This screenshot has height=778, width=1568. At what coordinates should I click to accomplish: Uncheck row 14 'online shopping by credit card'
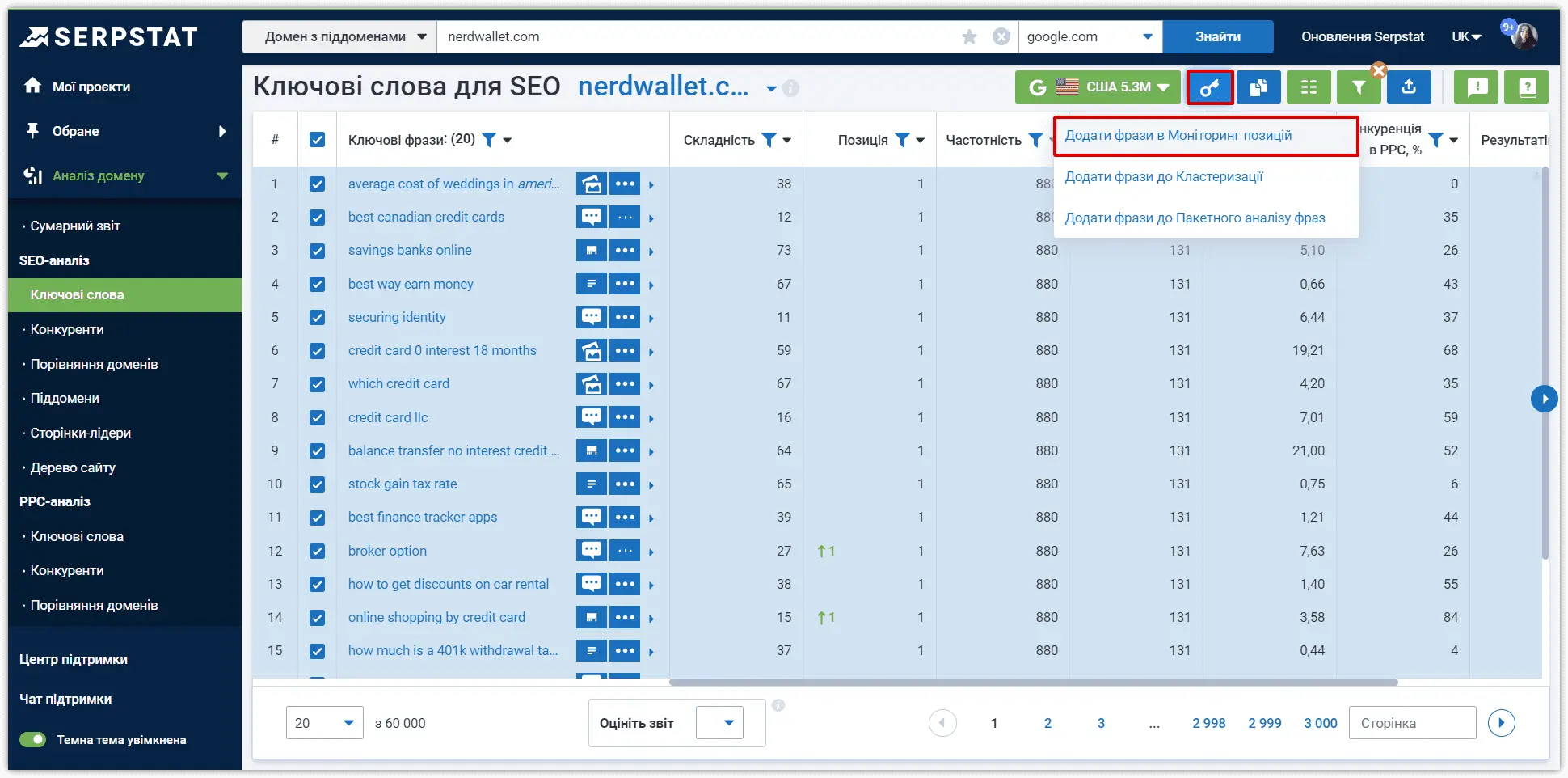(x=318, y=618)
